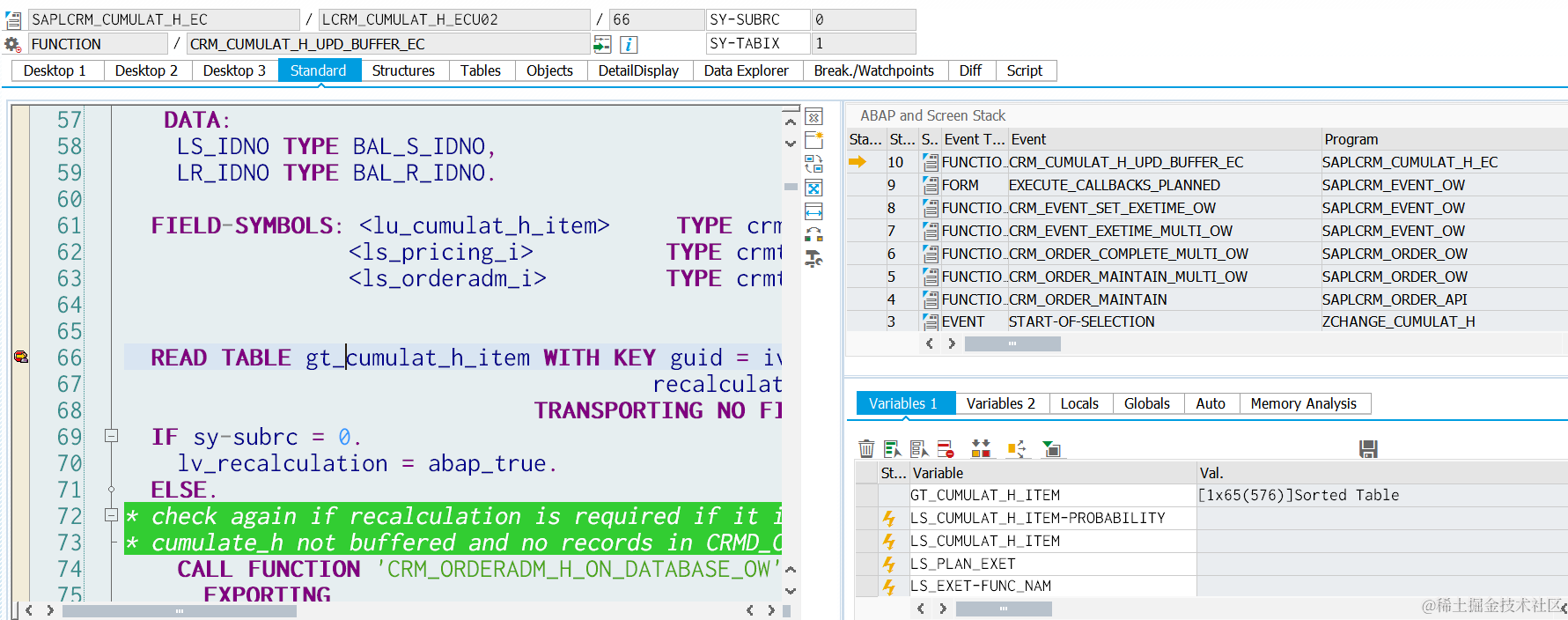Click variable GT_CUMULAT_H_ITEM

[985, 495]
